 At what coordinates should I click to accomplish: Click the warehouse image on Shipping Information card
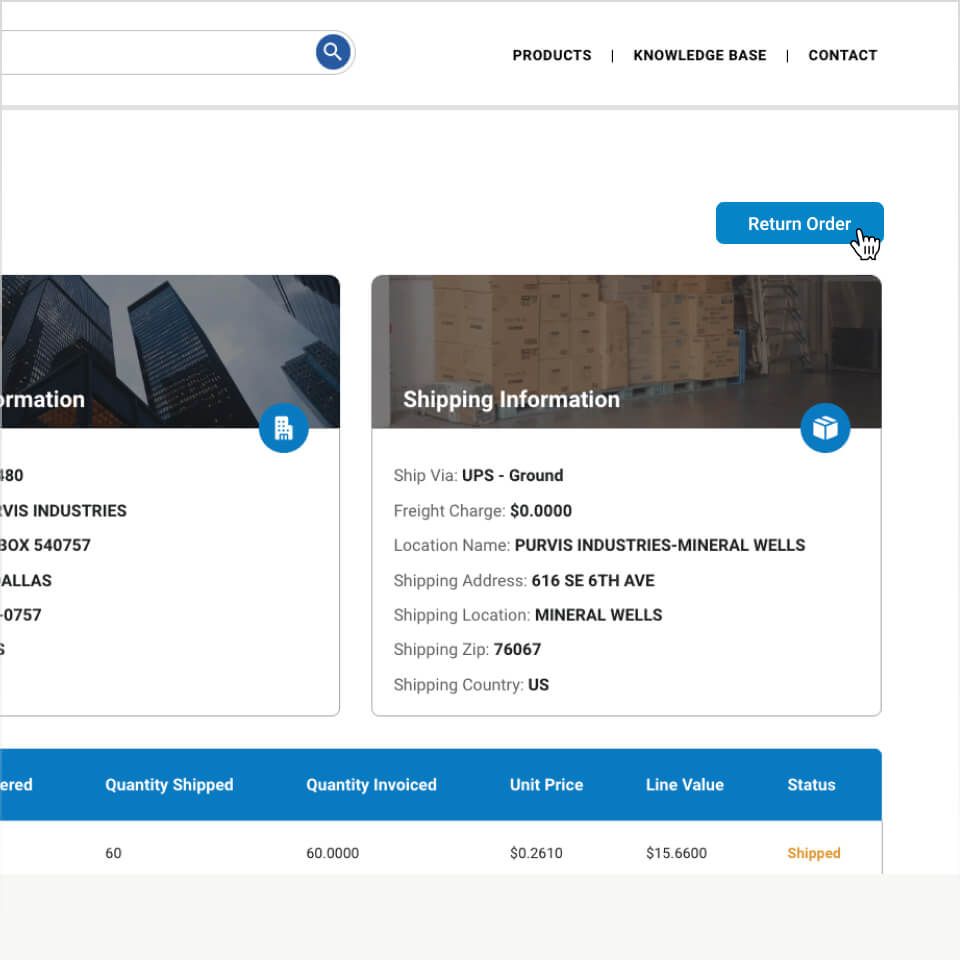626,330
